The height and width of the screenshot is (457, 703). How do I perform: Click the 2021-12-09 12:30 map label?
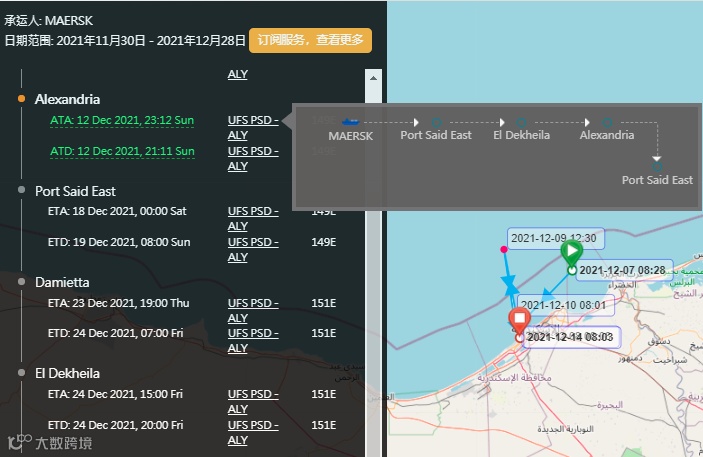click(555, 238)
